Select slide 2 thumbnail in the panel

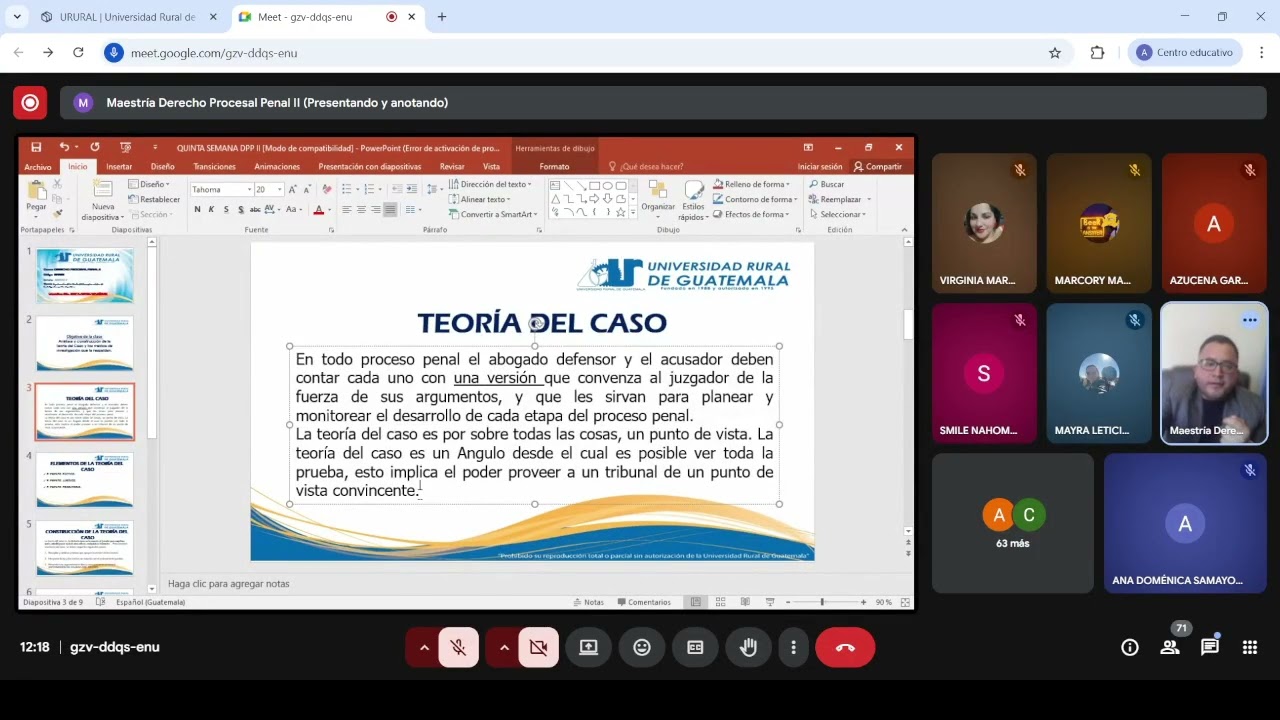pyautogui.click(x=85, y=343)
